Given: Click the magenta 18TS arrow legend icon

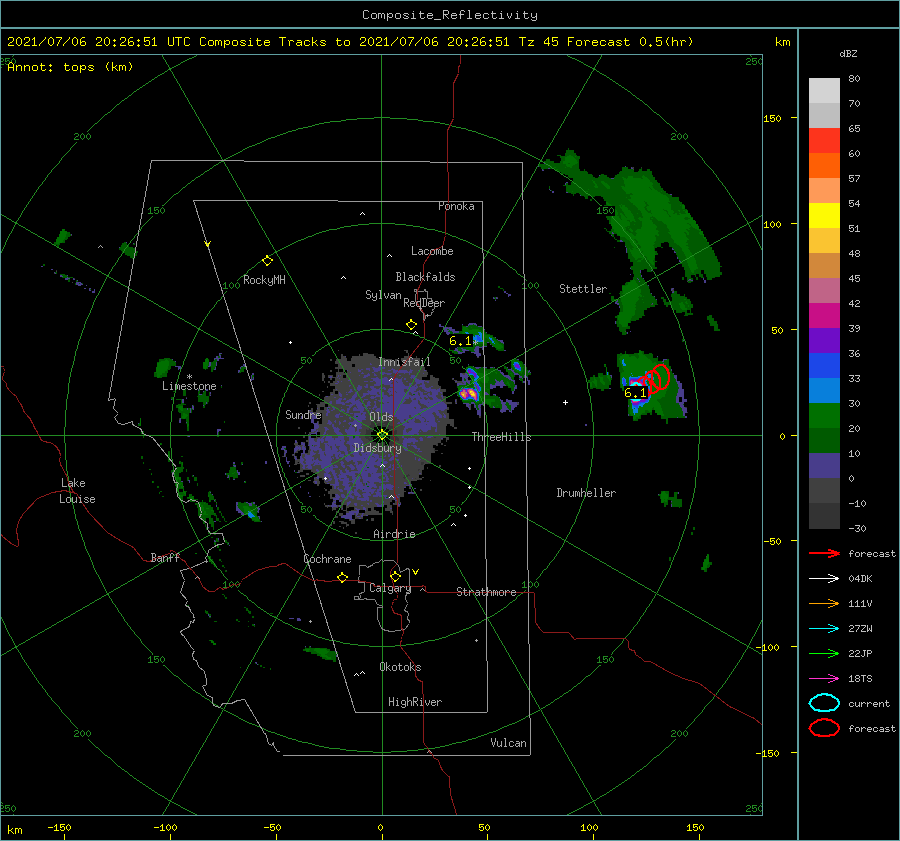Looking at the screenshot, I should pos(824,679).
